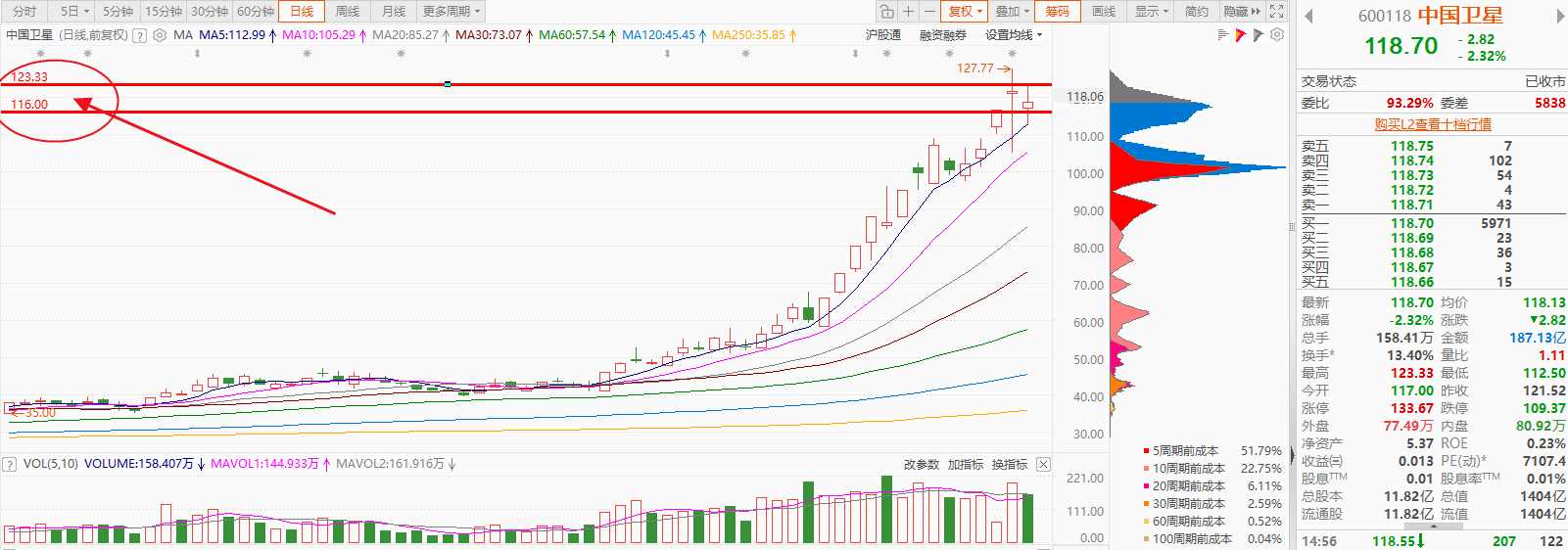Click the 5周期前成本 red legend swatch
The image size is (1568, 550).
1146,451
